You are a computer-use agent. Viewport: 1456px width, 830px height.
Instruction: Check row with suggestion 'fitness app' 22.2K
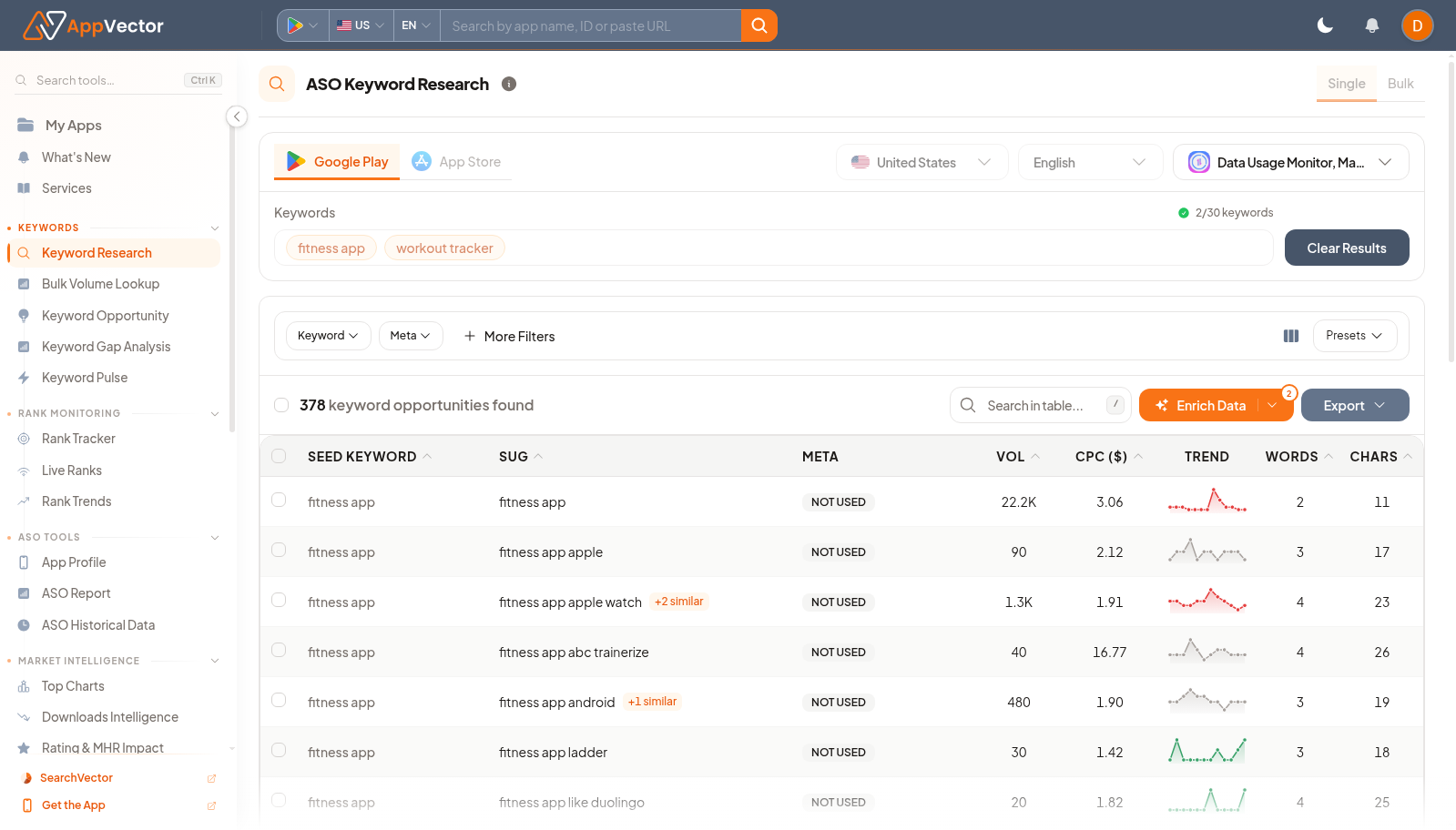click(x=279, y=500)
